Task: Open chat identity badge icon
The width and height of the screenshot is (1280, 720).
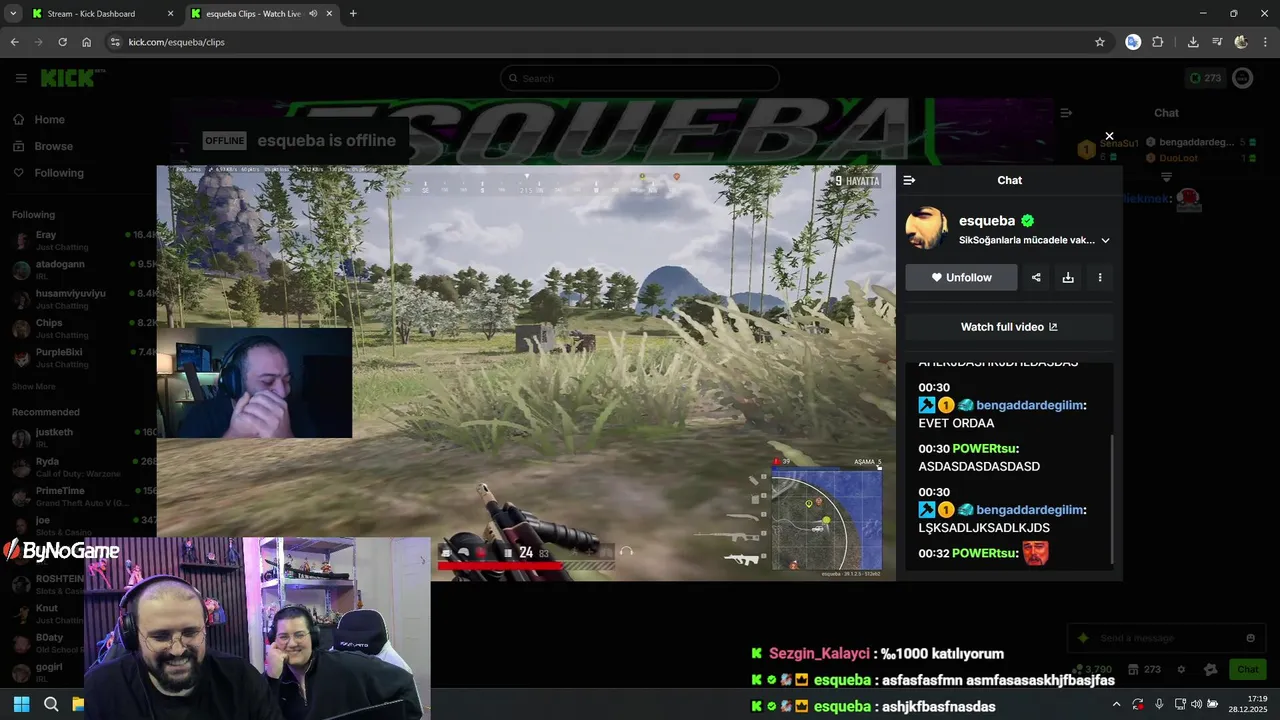Action: (x=1211, y=669)
